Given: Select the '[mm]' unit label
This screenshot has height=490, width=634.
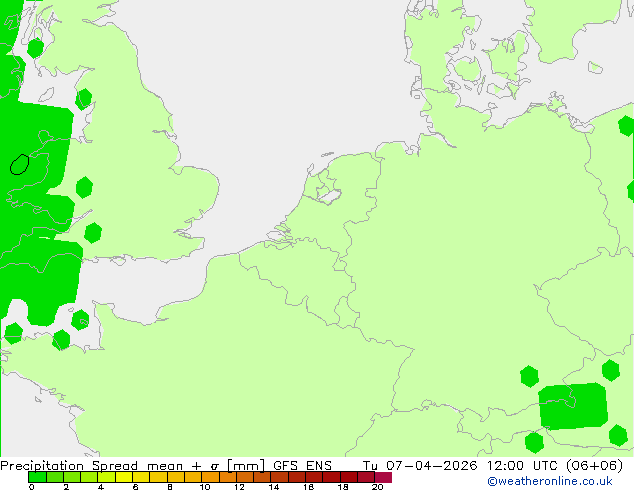Looking at the screenshot, I should click(x=246, y=466).
